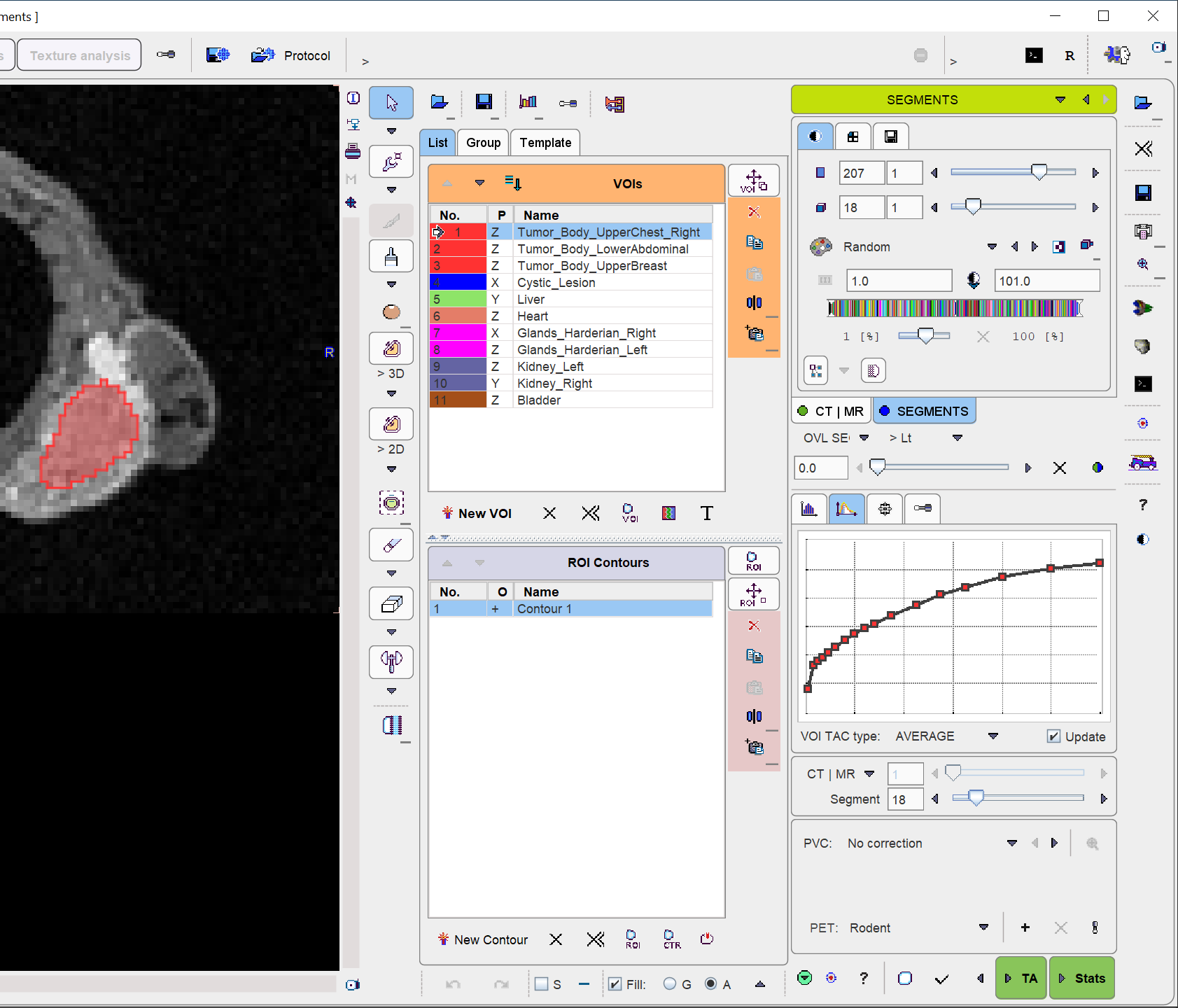Screen dimensions: 1178x1008
Task: Click the Segment slider thumb
Action: (x=976, y=798)
